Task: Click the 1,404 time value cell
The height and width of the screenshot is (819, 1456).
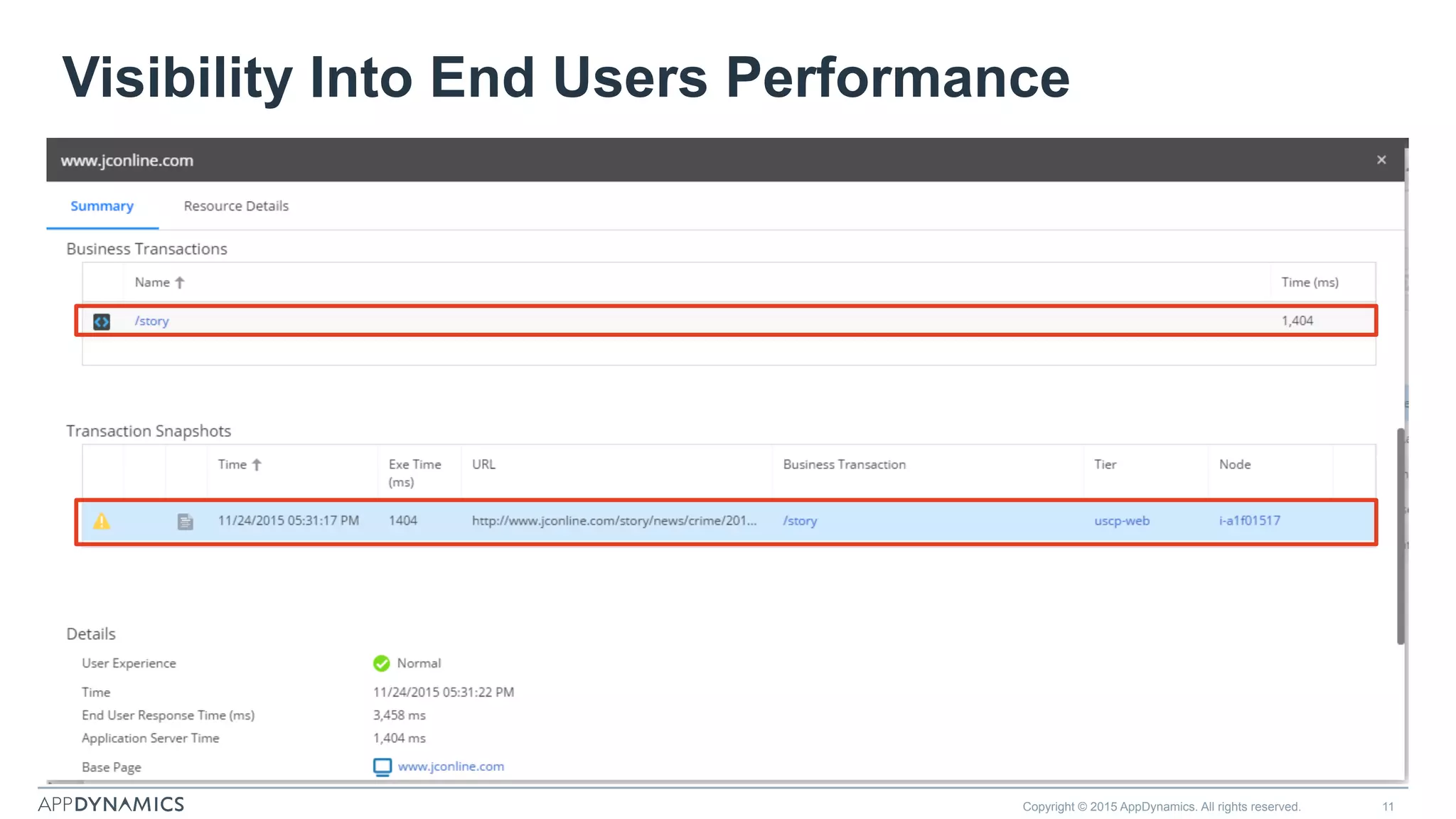Action: (1297, 321)
